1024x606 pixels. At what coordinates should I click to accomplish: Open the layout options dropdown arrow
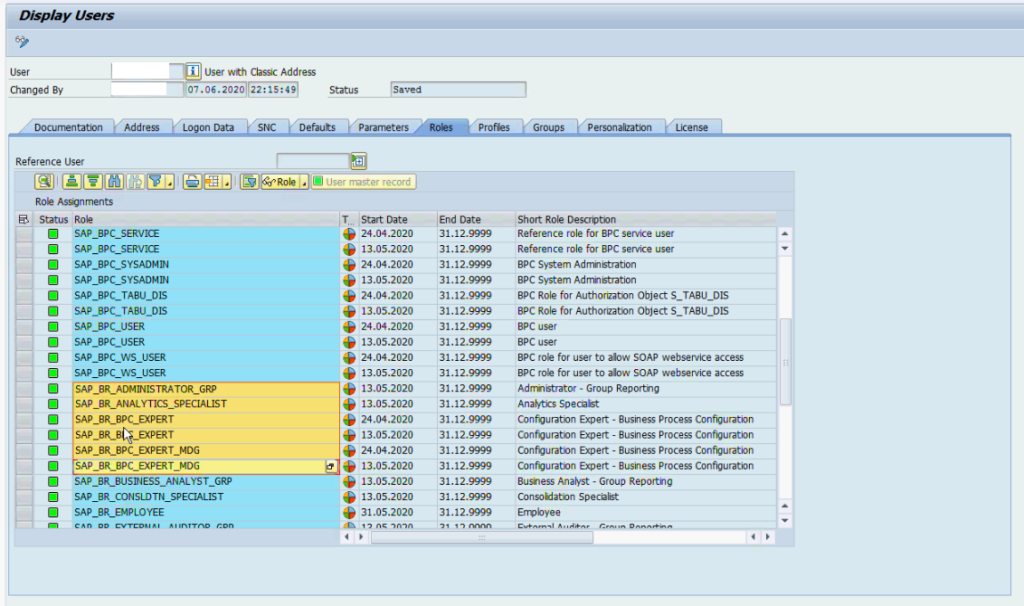tap(227, 182)
